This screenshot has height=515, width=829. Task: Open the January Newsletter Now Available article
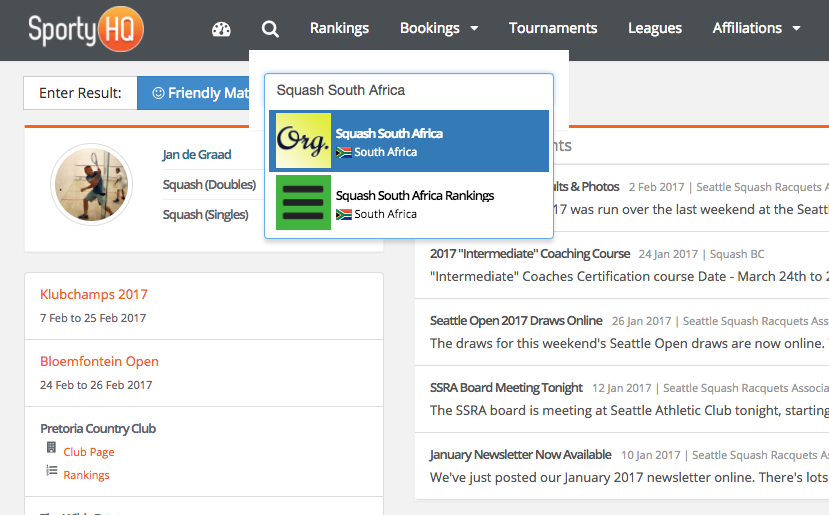click(x=520, y=455)
